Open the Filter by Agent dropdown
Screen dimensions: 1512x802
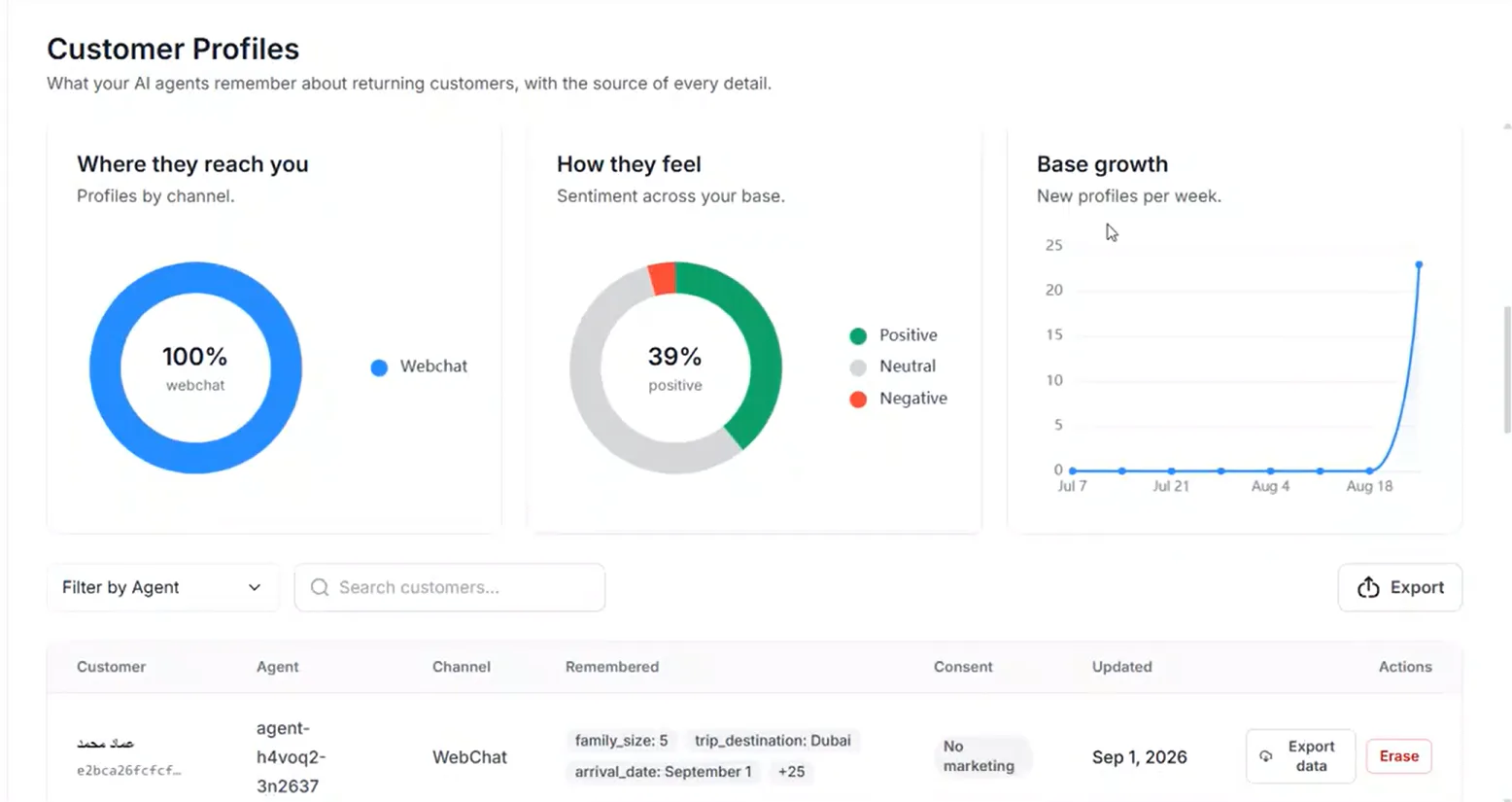point(162,587)
